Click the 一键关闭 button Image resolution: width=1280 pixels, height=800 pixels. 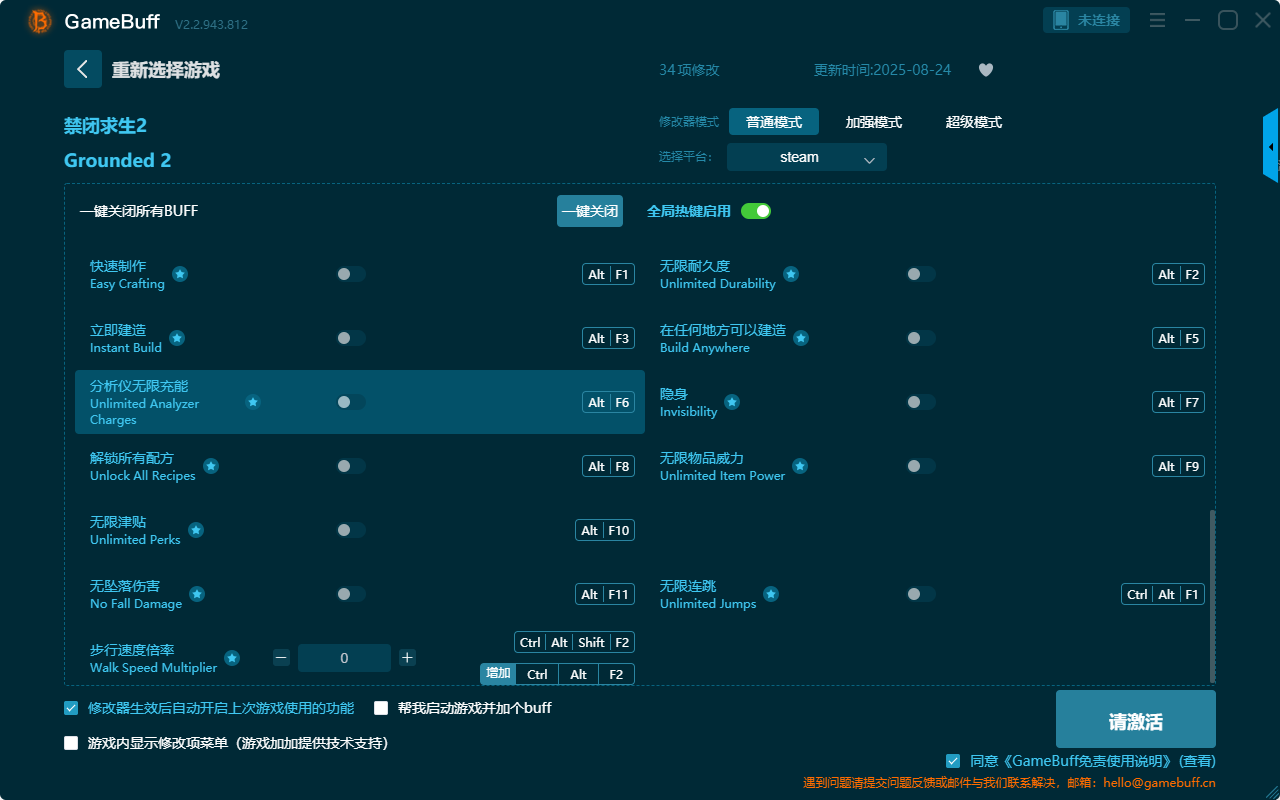(x=590, y=211)
